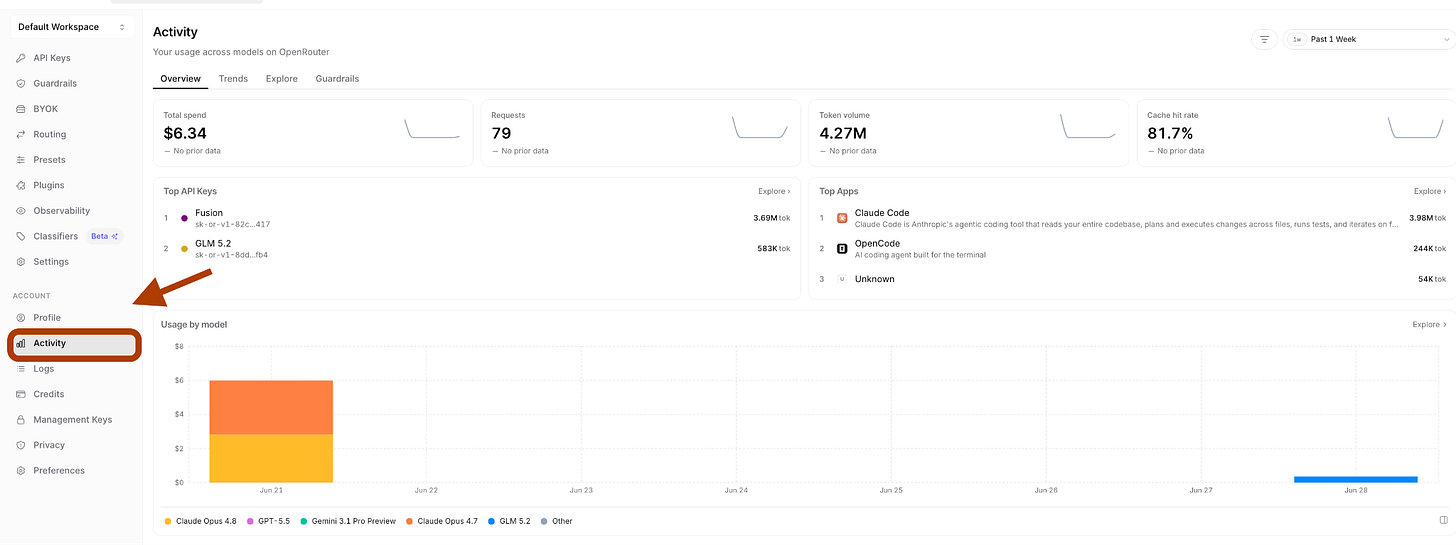This screenshot has width=1456, height=545.
Task: Switch to the Explore tab
Action: point(282,78)
